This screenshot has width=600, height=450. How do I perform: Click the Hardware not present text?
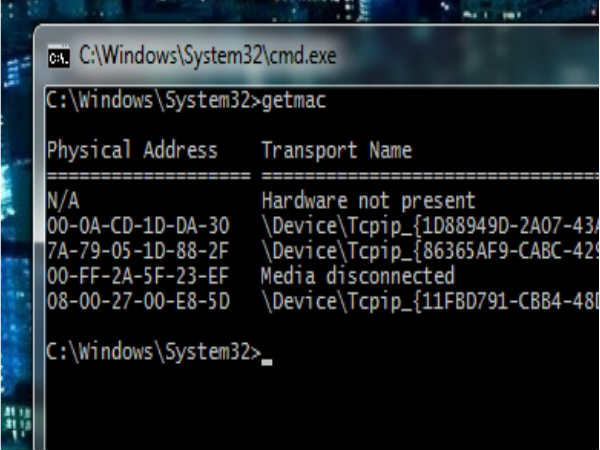368,200
